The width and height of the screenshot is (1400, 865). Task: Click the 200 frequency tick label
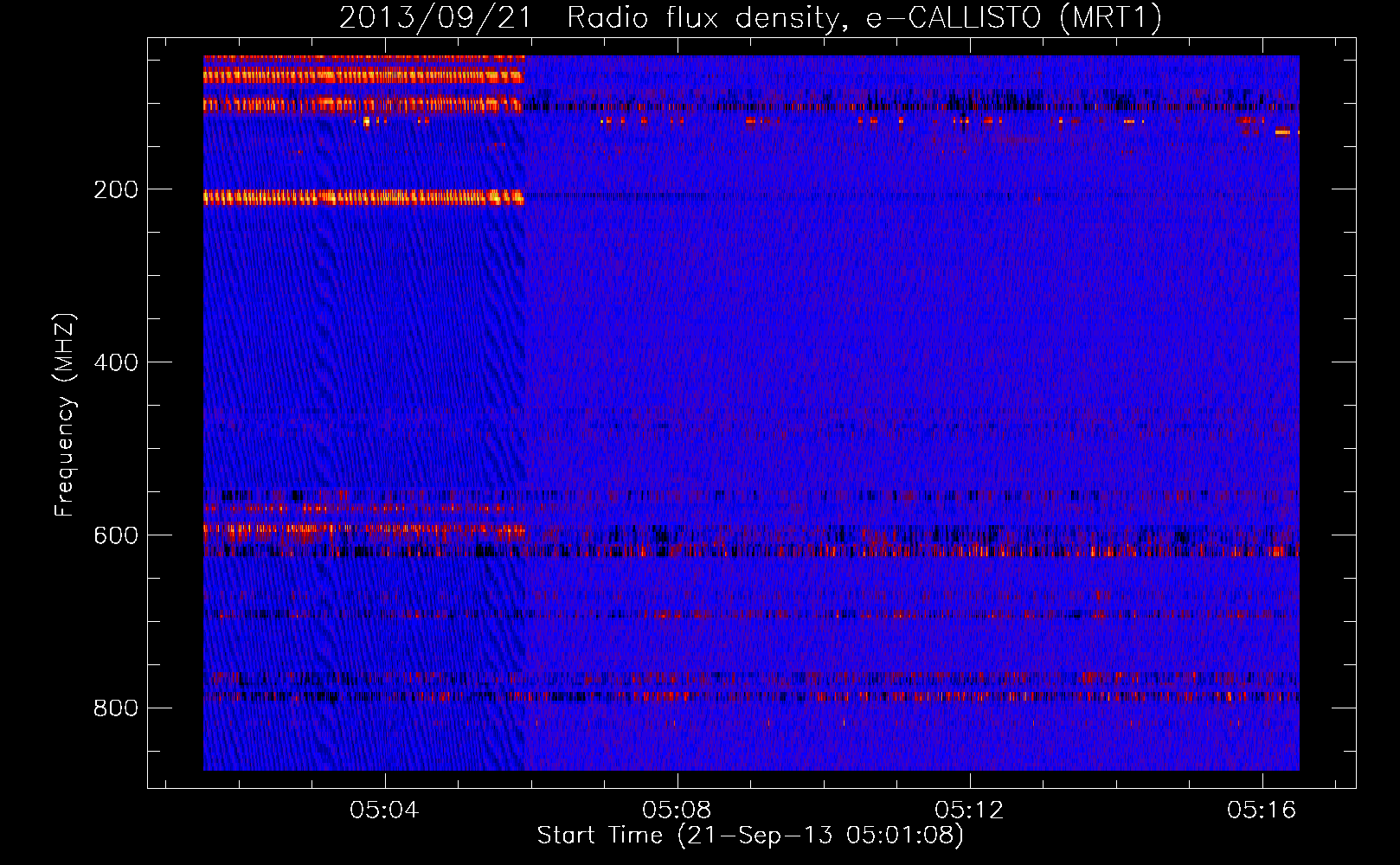pyautogui.click(x=116, y=189)
